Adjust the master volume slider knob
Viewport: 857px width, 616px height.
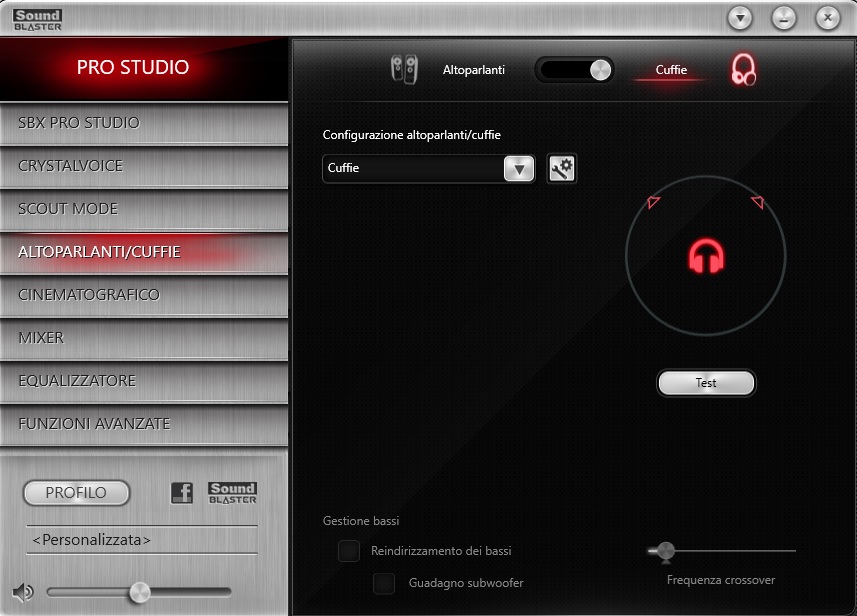(139, 592)
